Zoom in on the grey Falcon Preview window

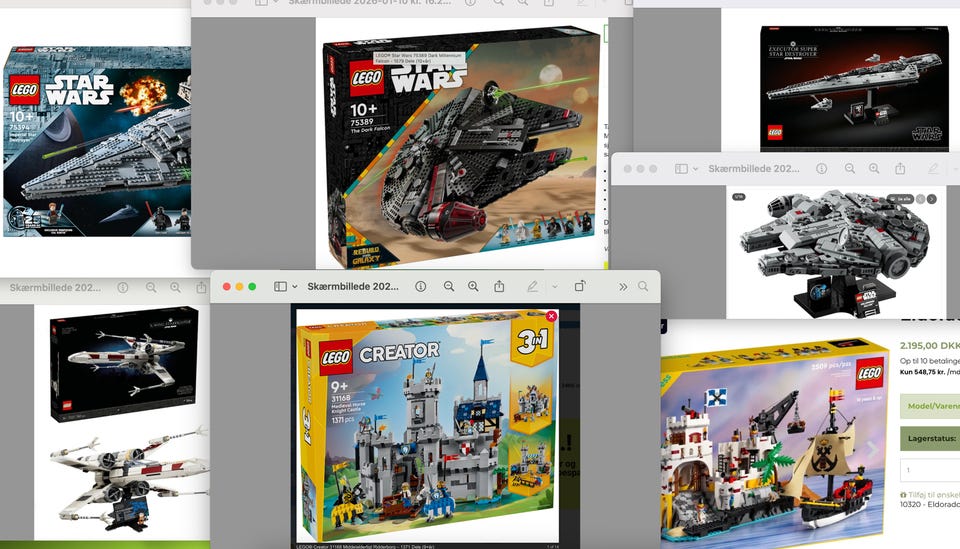pos(874,168)
